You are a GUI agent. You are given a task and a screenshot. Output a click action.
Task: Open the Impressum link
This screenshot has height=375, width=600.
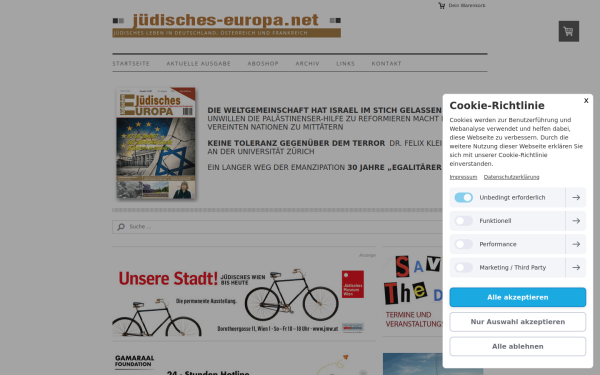tap(463, 177)
